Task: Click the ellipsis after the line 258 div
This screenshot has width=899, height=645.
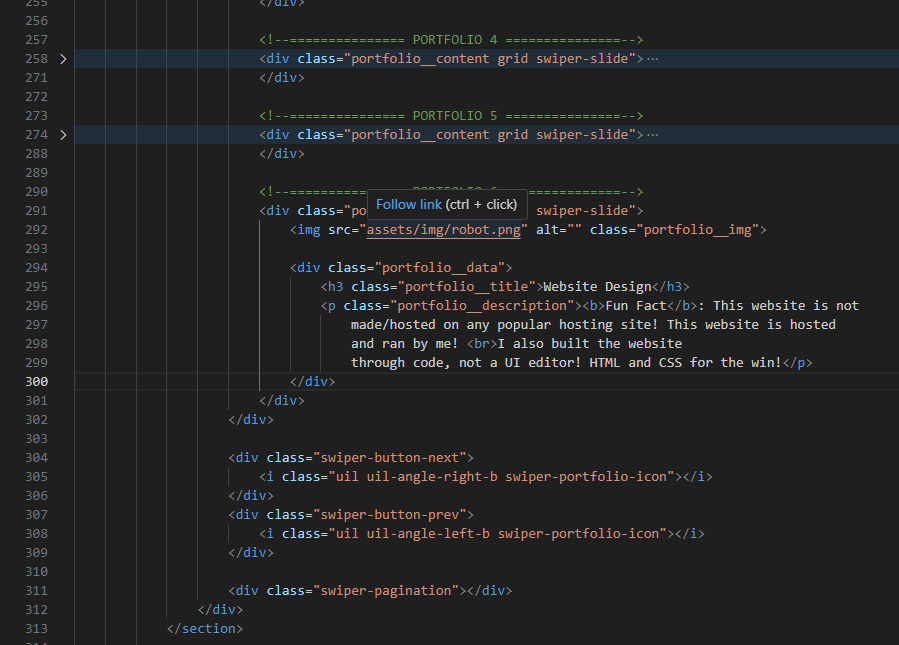Action: tap(653, 59)
